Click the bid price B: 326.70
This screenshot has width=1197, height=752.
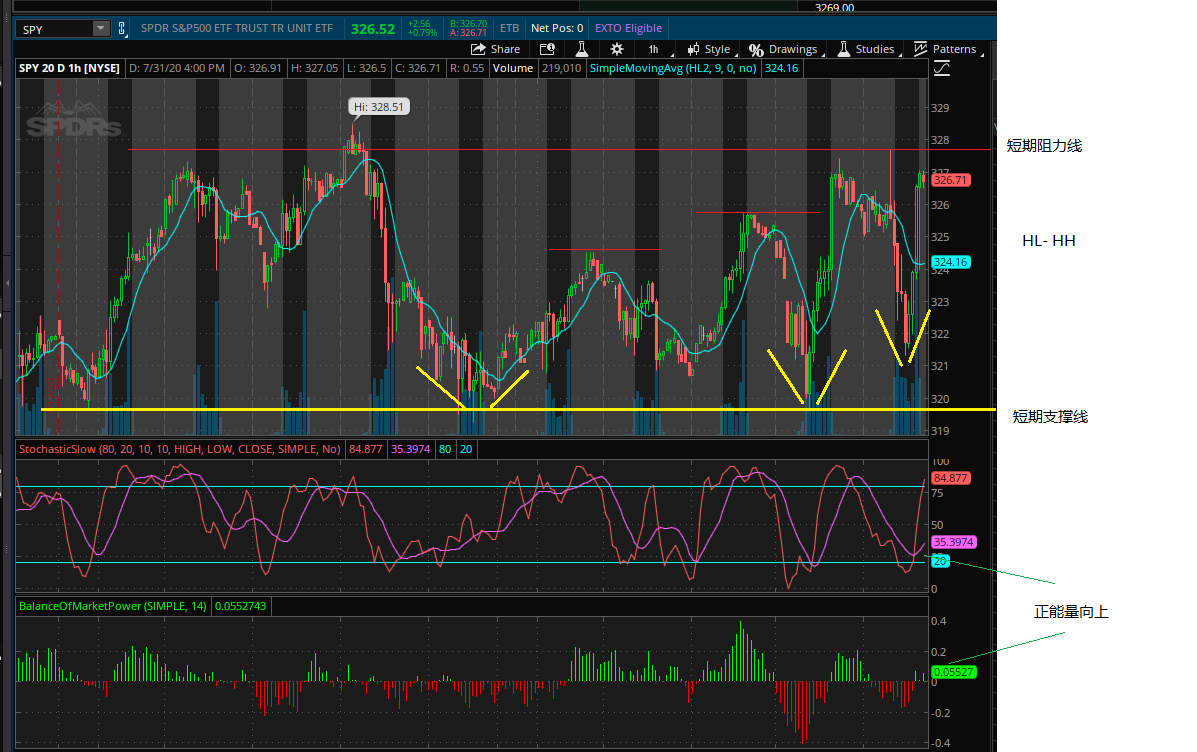[468, 24]
